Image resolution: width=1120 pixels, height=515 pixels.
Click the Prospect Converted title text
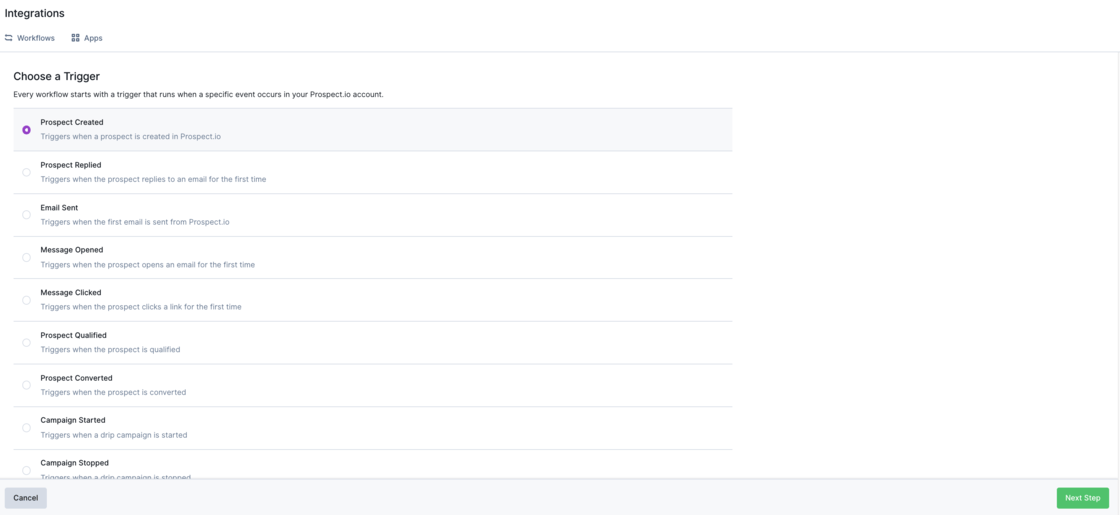pyautogui.click(x=76, y=378)
